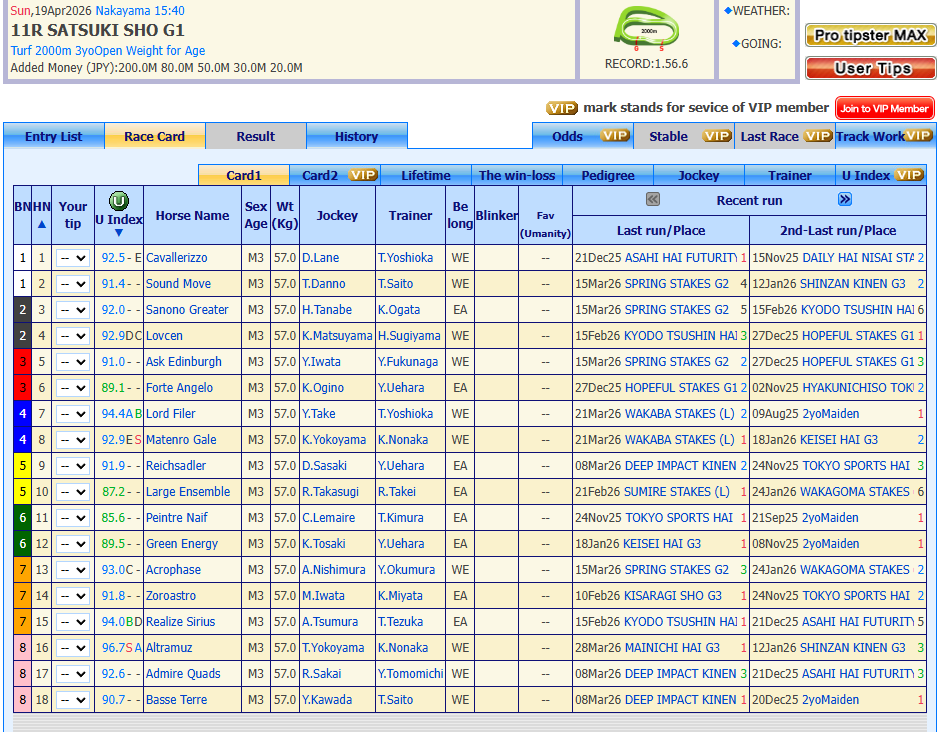This screenshot has width=940, height=732.
Task: Click the User Tips button
Action: (870, 68)
